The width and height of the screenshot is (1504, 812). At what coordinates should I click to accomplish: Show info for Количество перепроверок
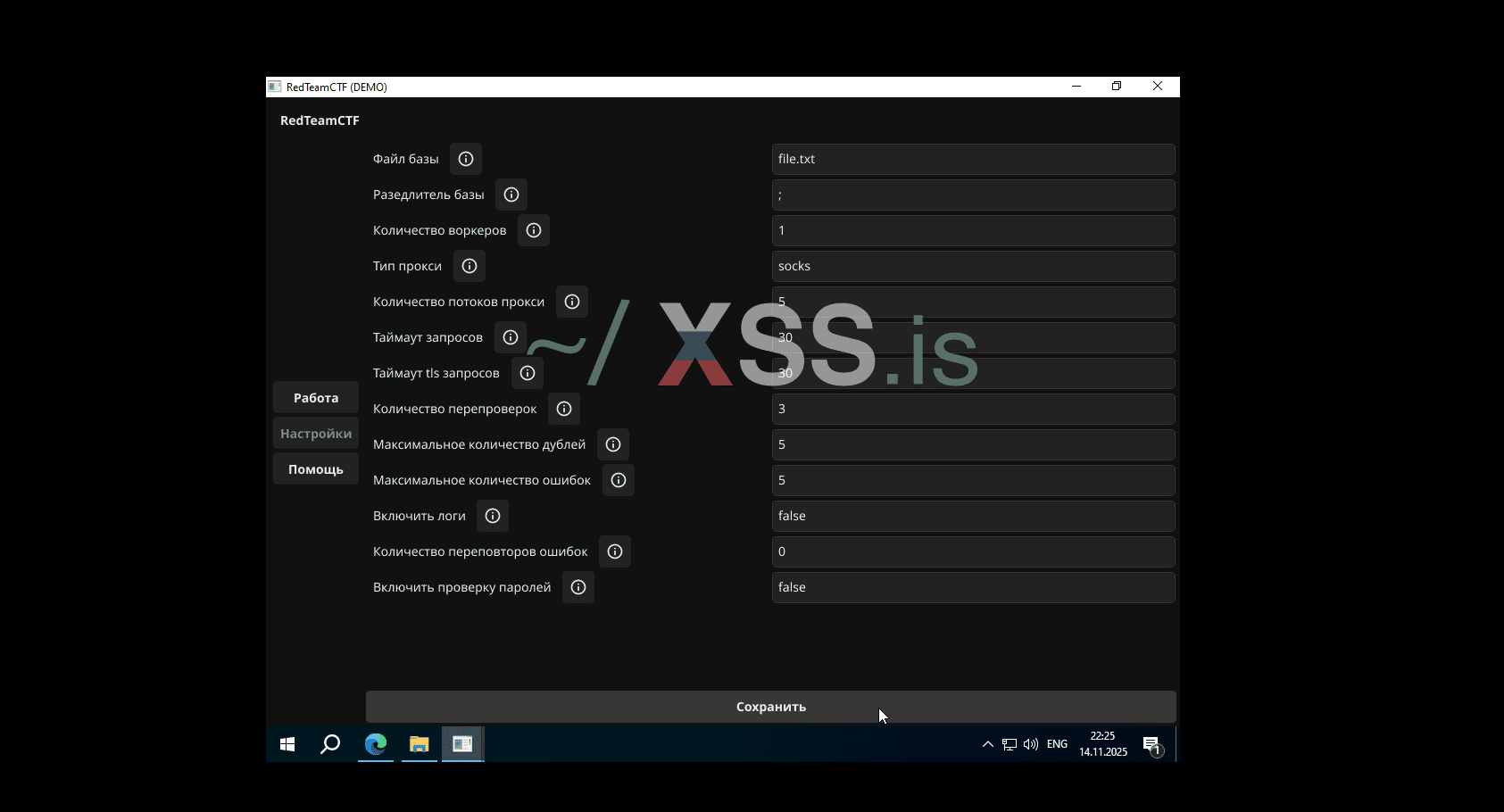[x=564, y=409]
